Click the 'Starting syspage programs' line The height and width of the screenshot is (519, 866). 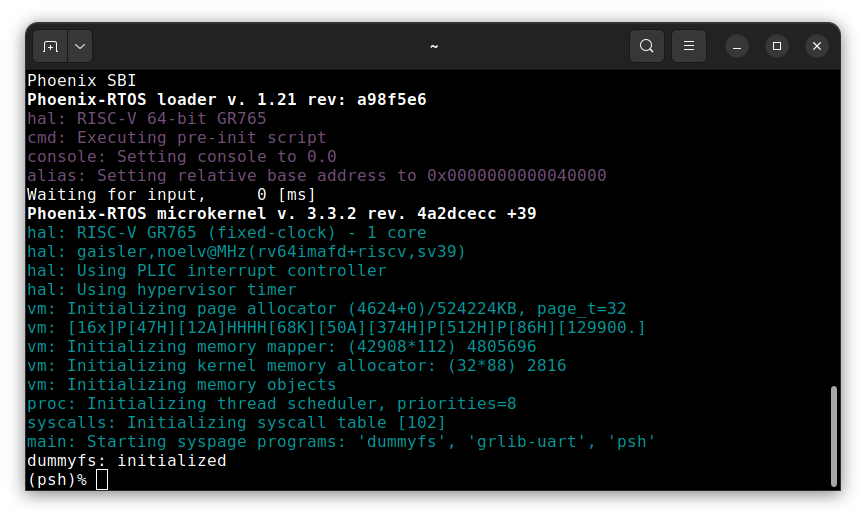(341, 442)
